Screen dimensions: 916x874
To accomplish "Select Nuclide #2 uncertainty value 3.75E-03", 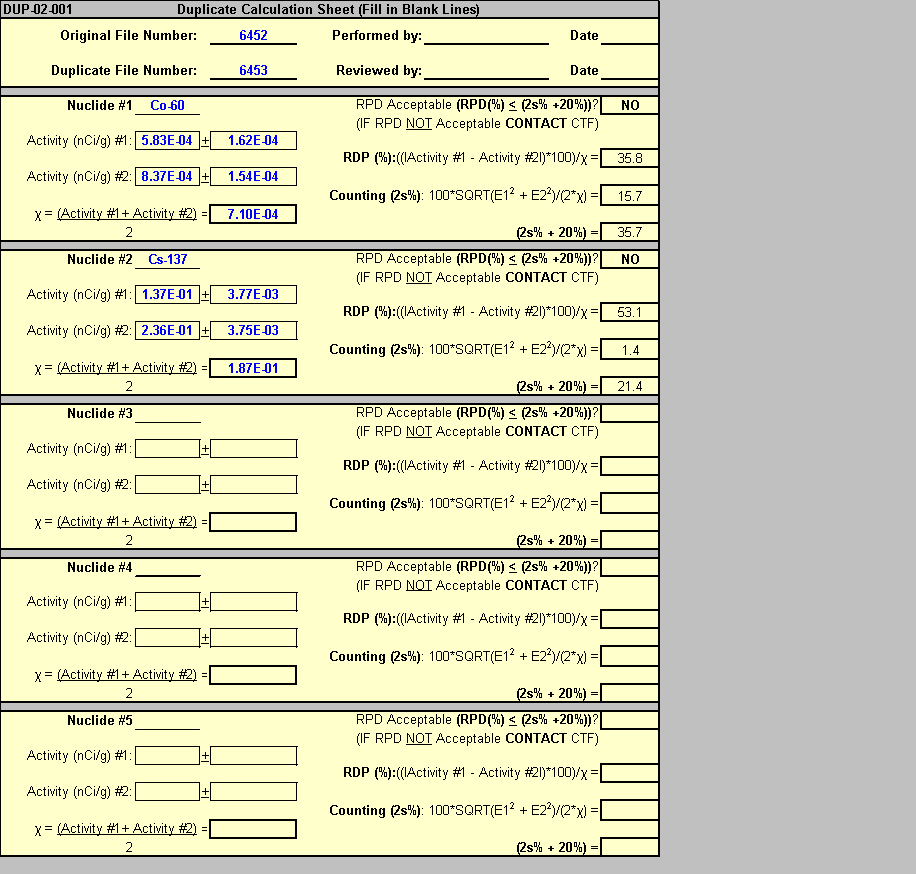I will [x=253, y=330].
